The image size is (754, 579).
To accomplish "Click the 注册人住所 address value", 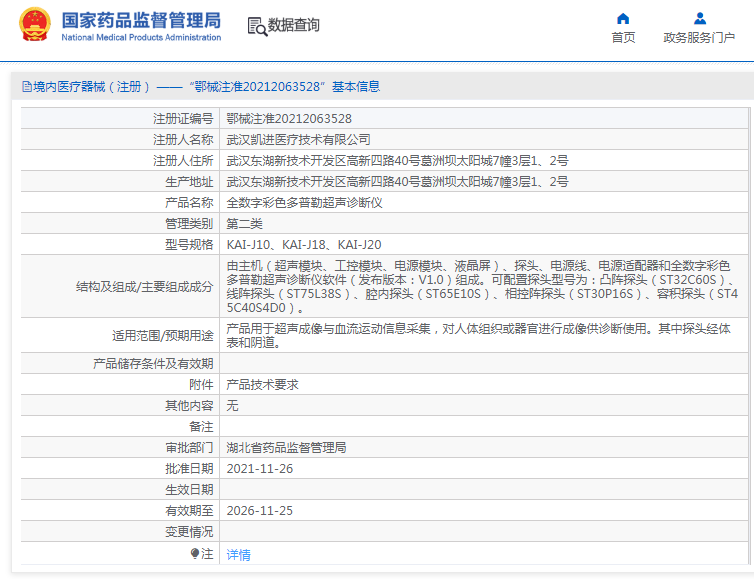I will (397, 161).
